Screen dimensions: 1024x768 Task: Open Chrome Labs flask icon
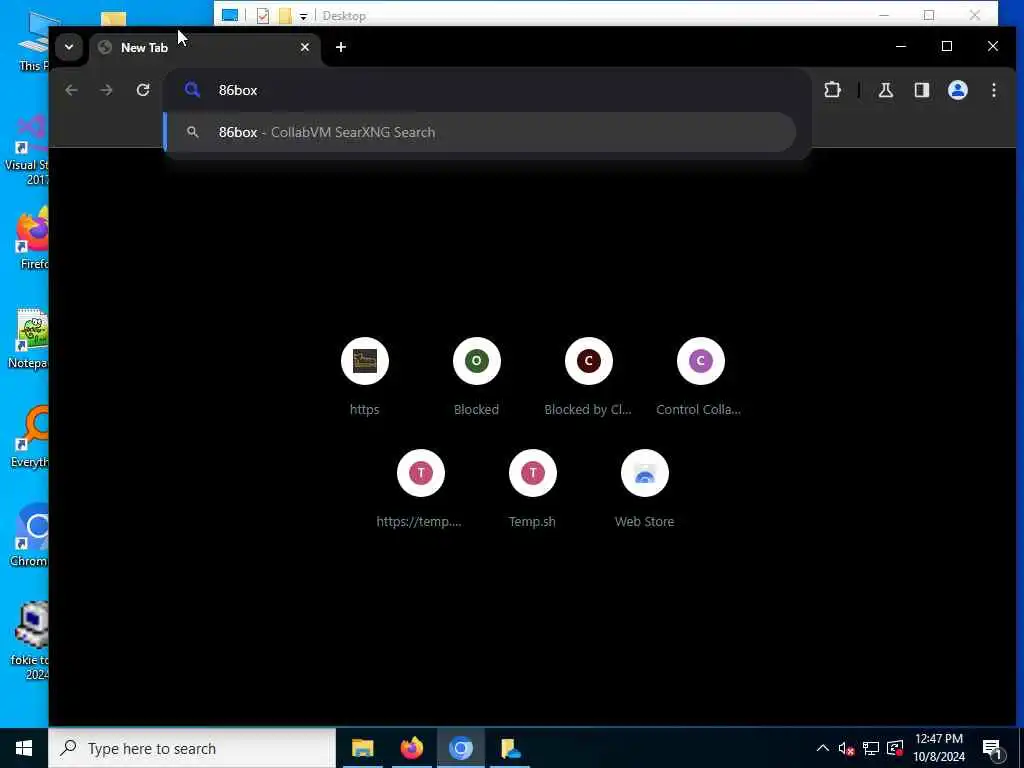886,90
